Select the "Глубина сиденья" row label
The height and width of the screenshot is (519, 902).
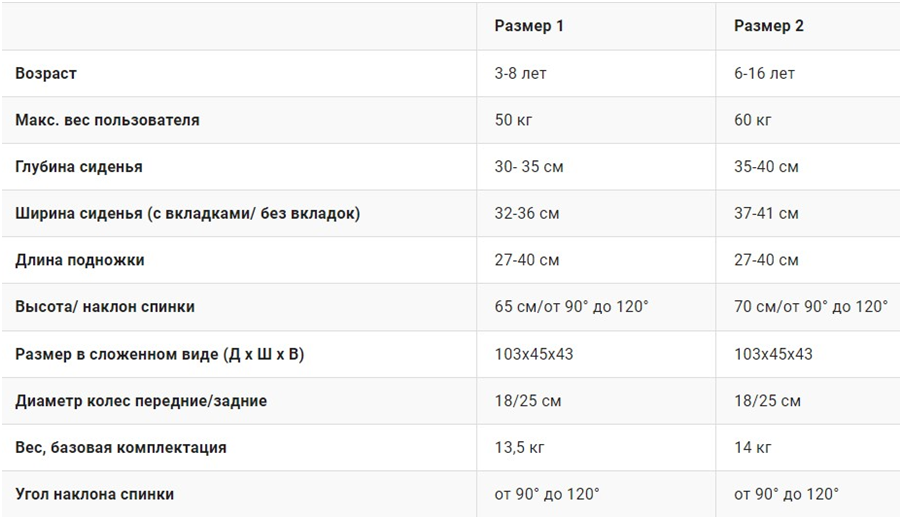pos(79,167)
